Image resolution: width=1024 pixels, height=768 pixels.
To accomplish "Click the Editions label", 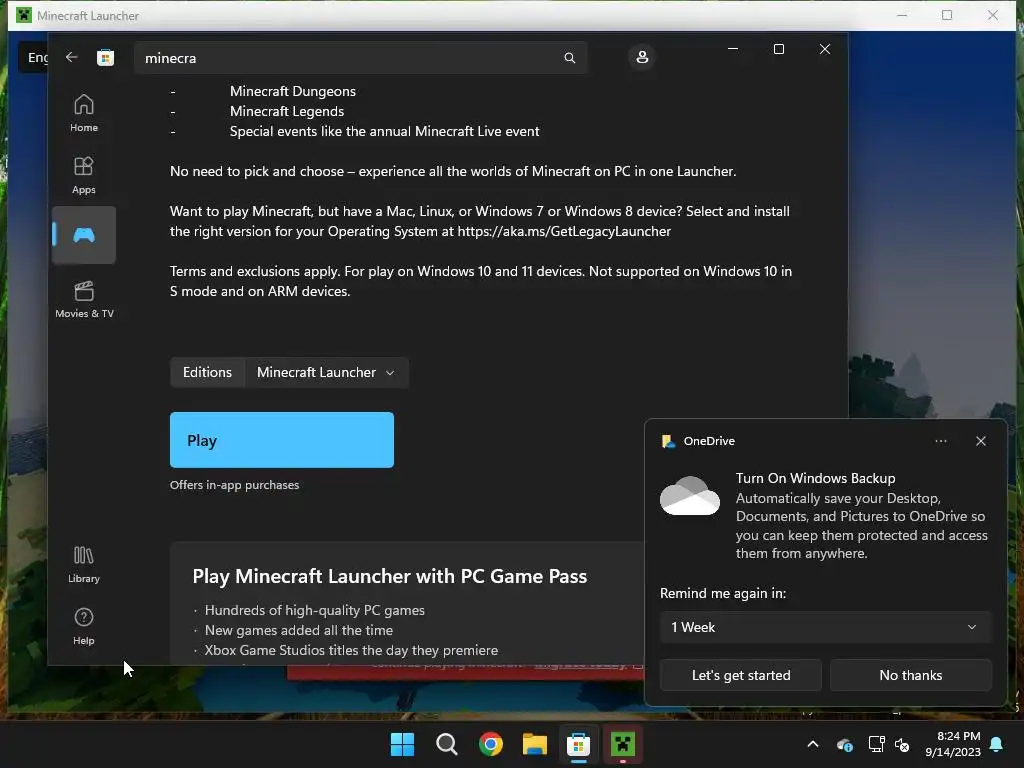I will coord(207,372).
